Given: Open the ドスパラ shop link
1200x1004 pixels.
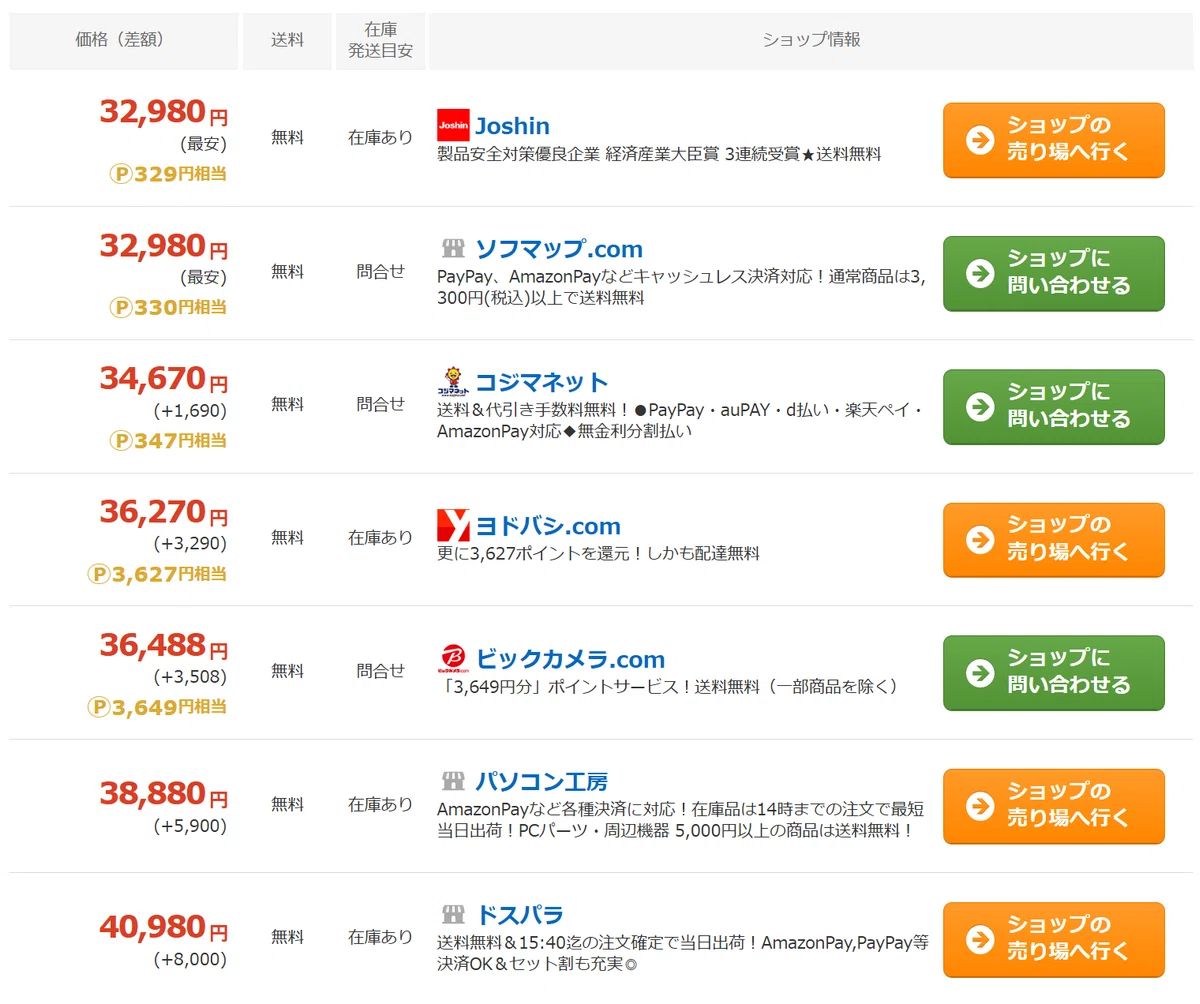Looking at the screenshot, I should tap(519, 914).
